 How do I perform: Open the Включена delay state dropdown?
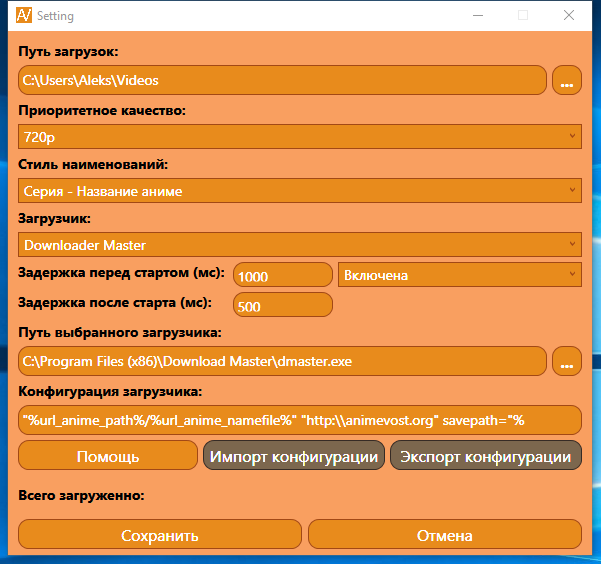[460, 275]
